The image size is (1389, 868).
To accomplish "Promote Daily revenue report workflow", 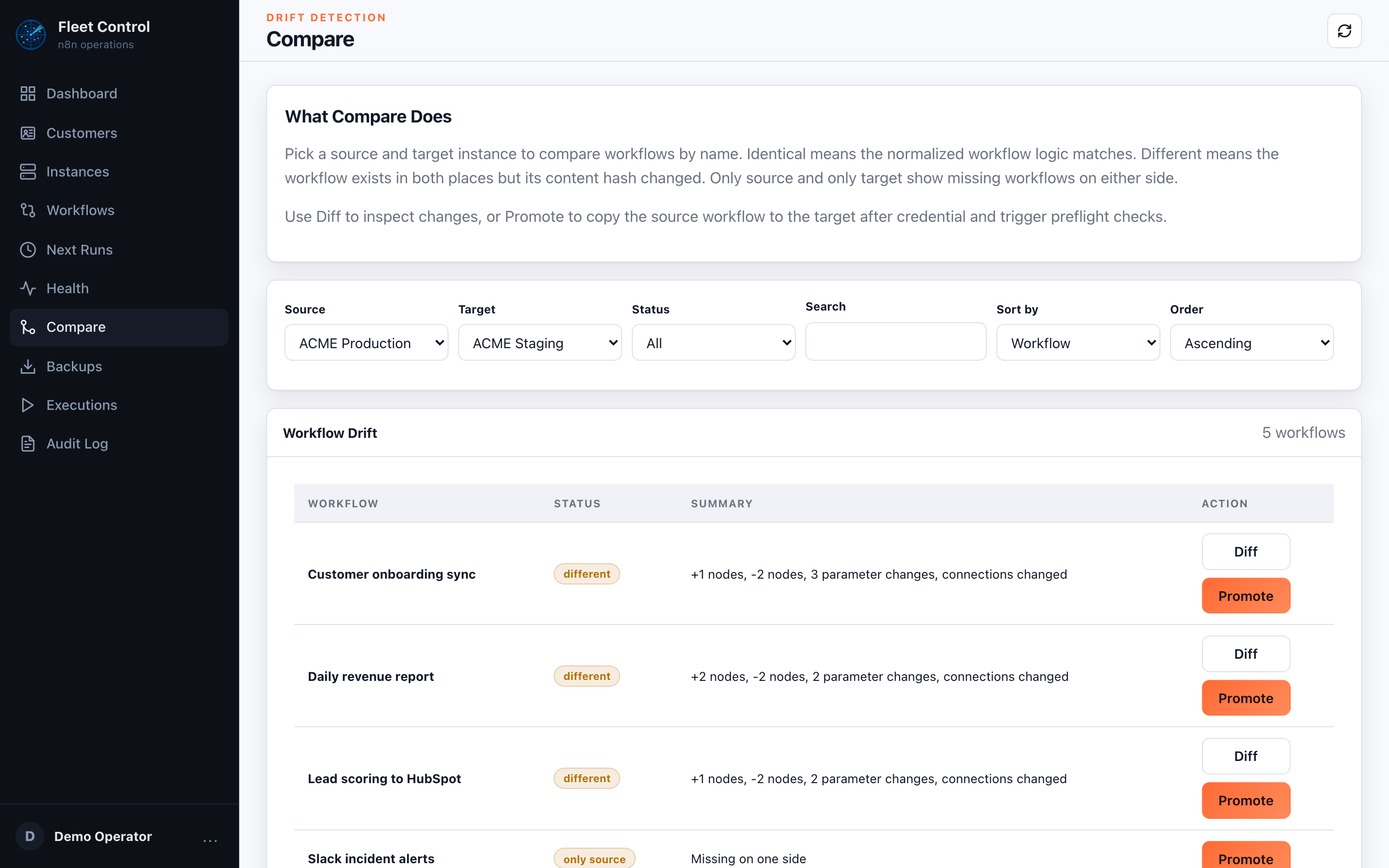I will [x=1245, y=698].
